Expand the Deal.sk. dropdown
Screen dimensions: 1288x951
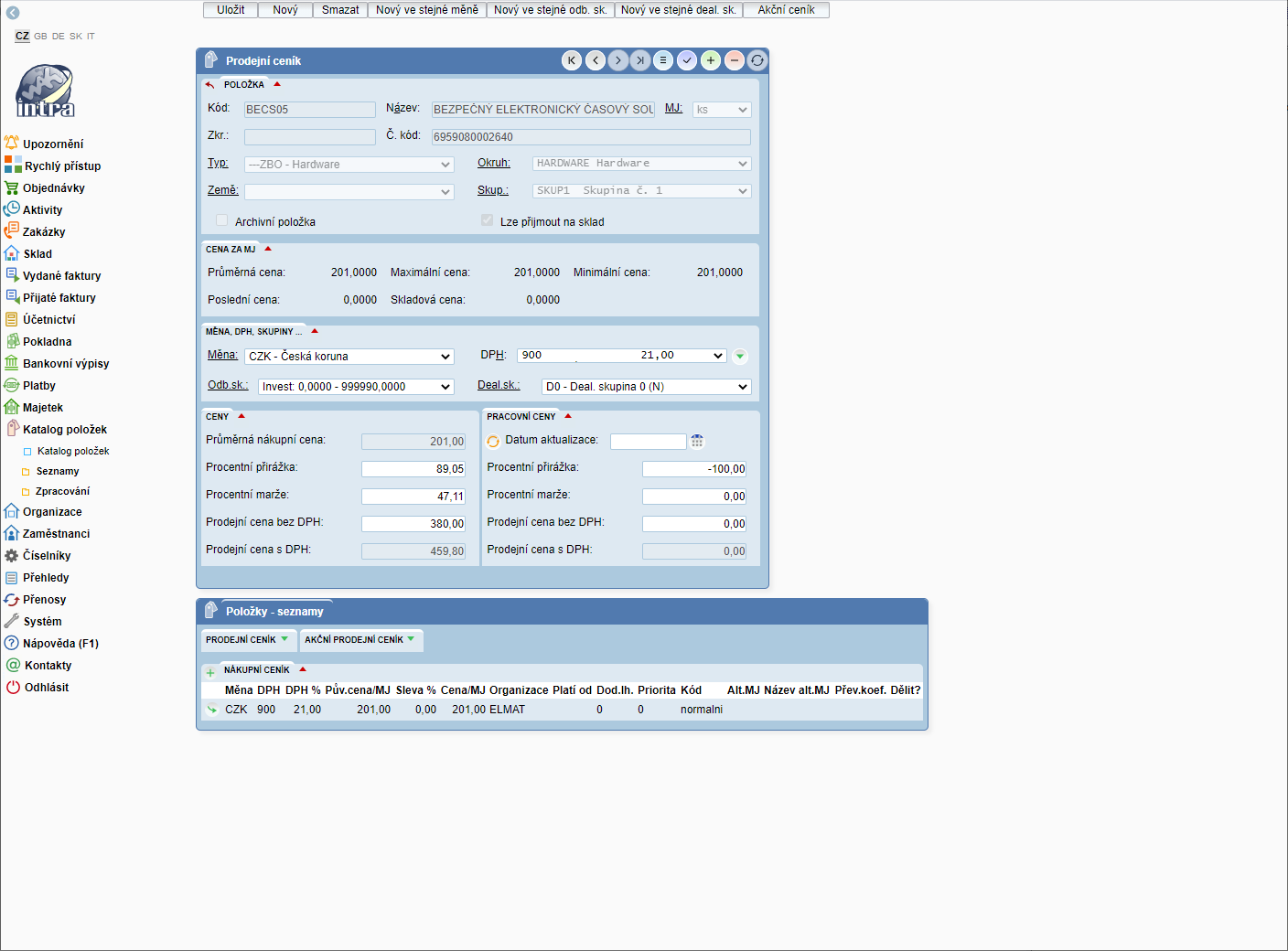pos(646,387)
